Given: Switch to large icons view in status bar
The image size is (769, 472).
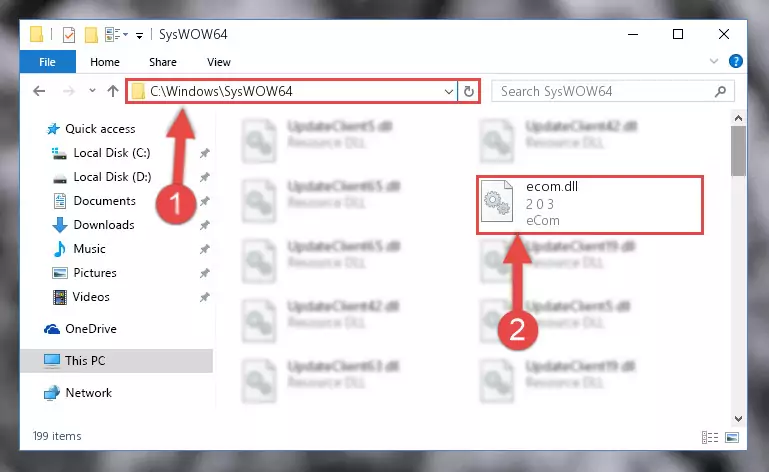Looking at the screenshot, I should click(x=732, y=437).
